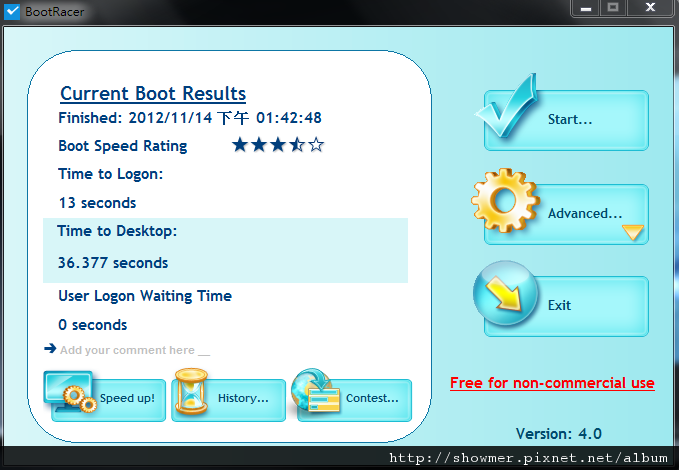Click the Add your comment here field
The image size is (679, 470).
point(135,350)
